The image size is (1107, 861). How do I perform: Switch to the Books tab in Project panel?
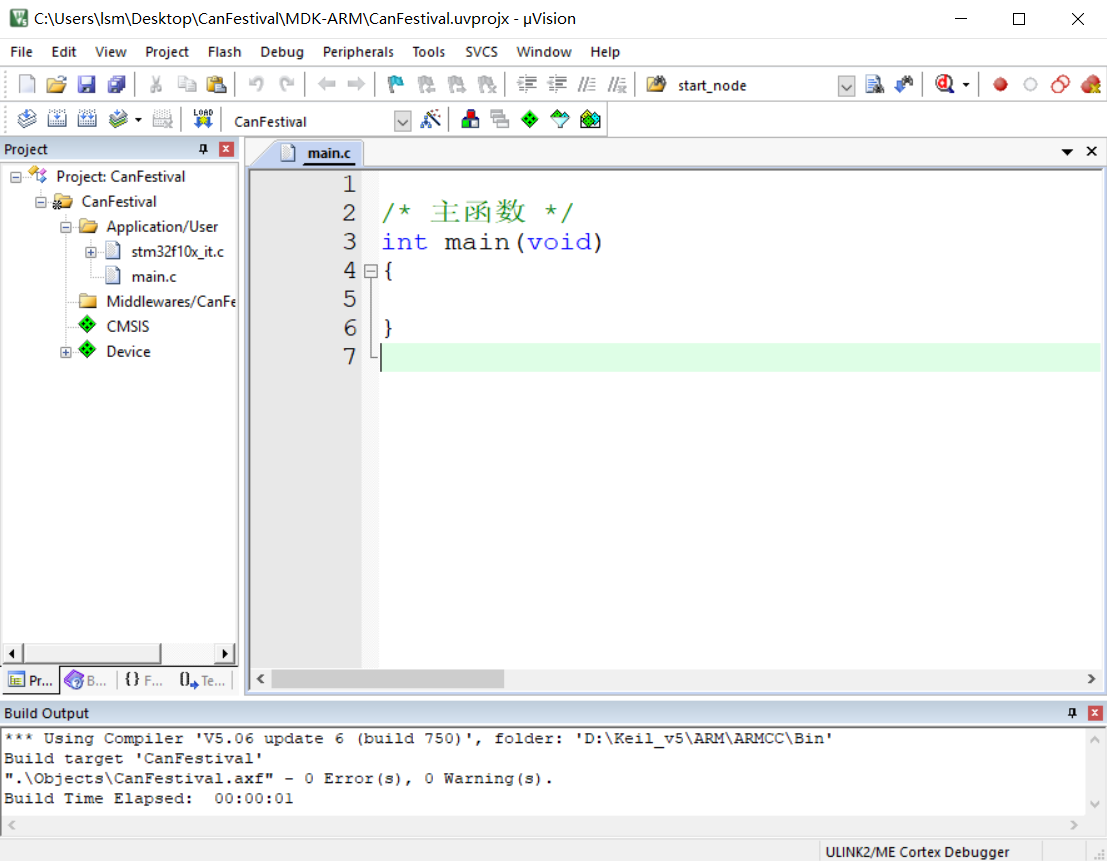[x=87, y=680]
